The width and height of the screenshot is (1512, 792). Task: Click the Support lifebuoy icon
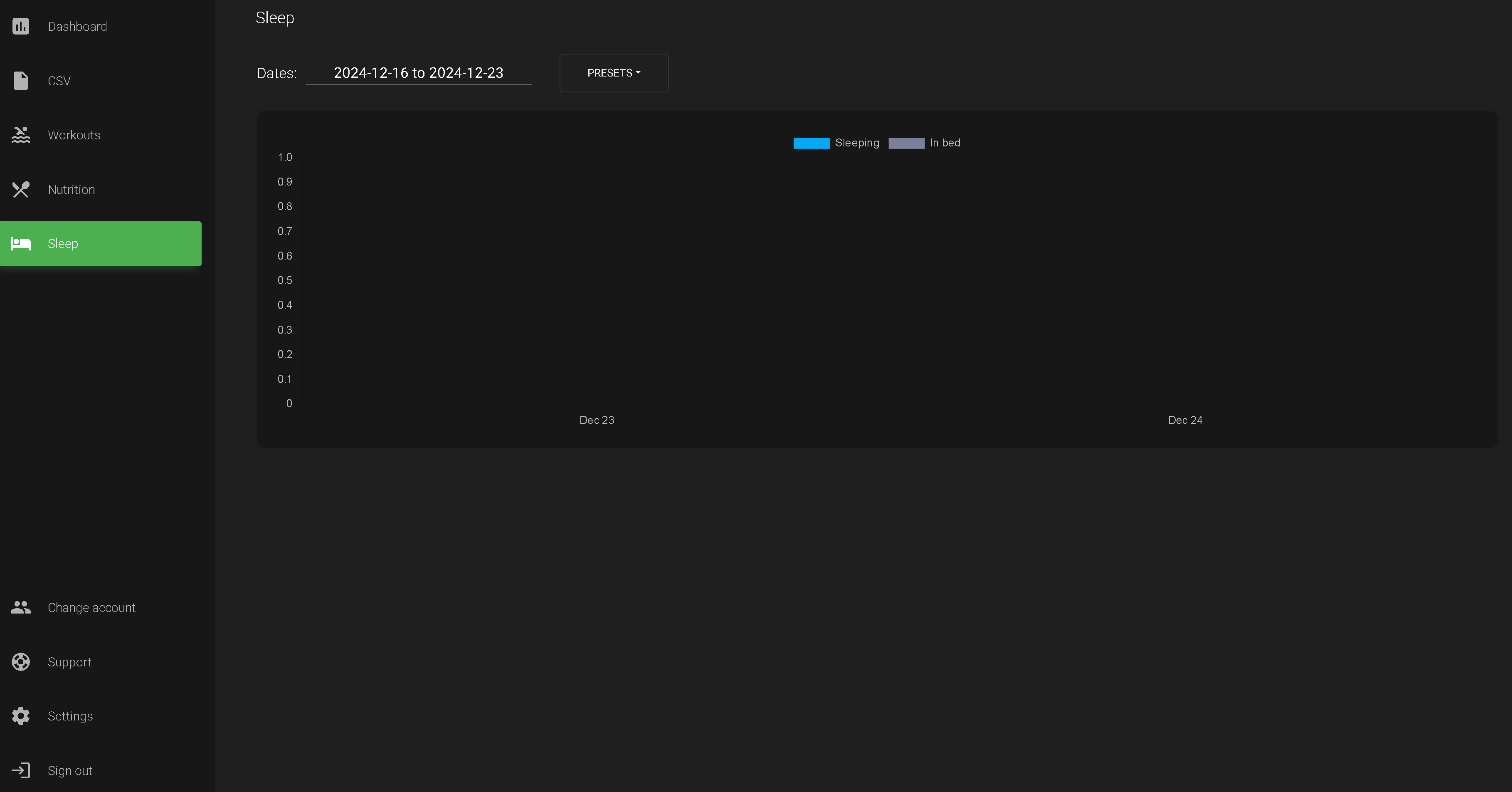tap(20, 662)
